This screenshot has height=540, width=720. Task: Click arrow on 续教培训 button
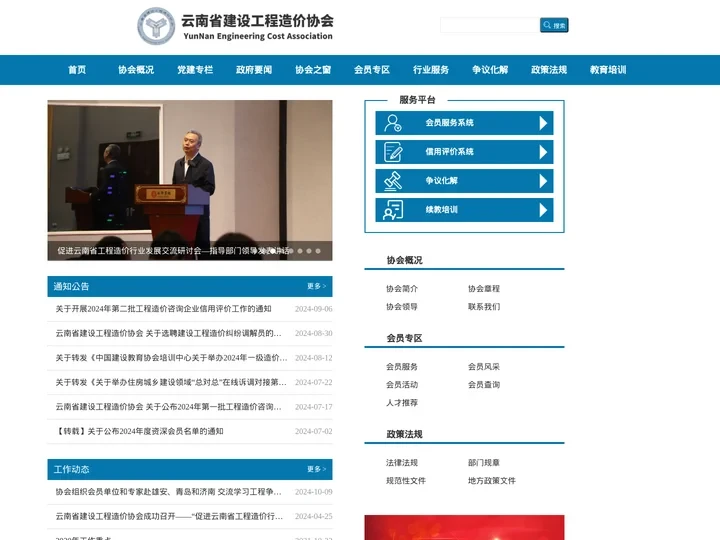tap(543, 210)
